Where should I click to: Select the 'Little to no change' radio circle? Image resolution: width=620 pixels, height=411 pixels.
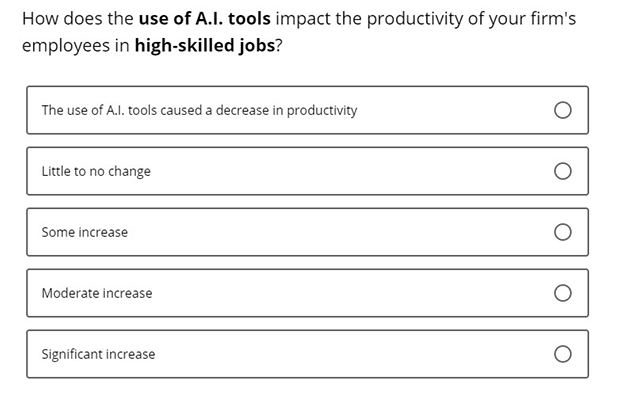click(562, 171)
